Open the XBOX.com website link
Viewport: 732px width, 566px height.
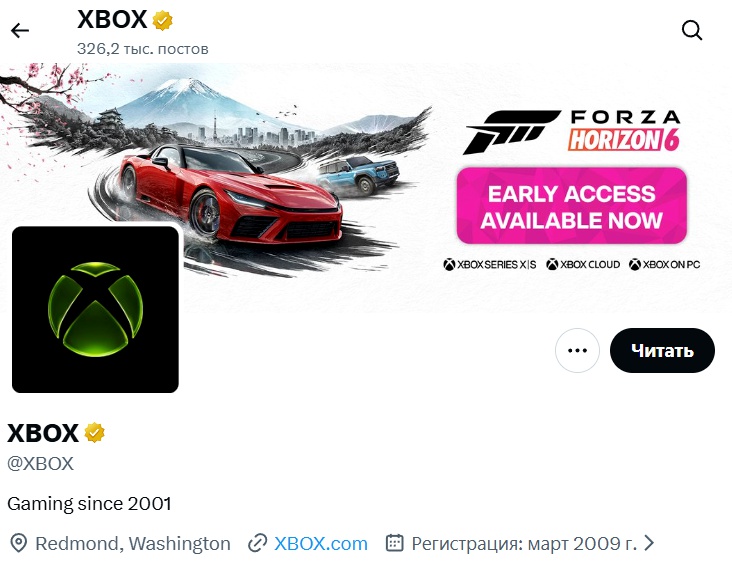click(x=321, y=544)
